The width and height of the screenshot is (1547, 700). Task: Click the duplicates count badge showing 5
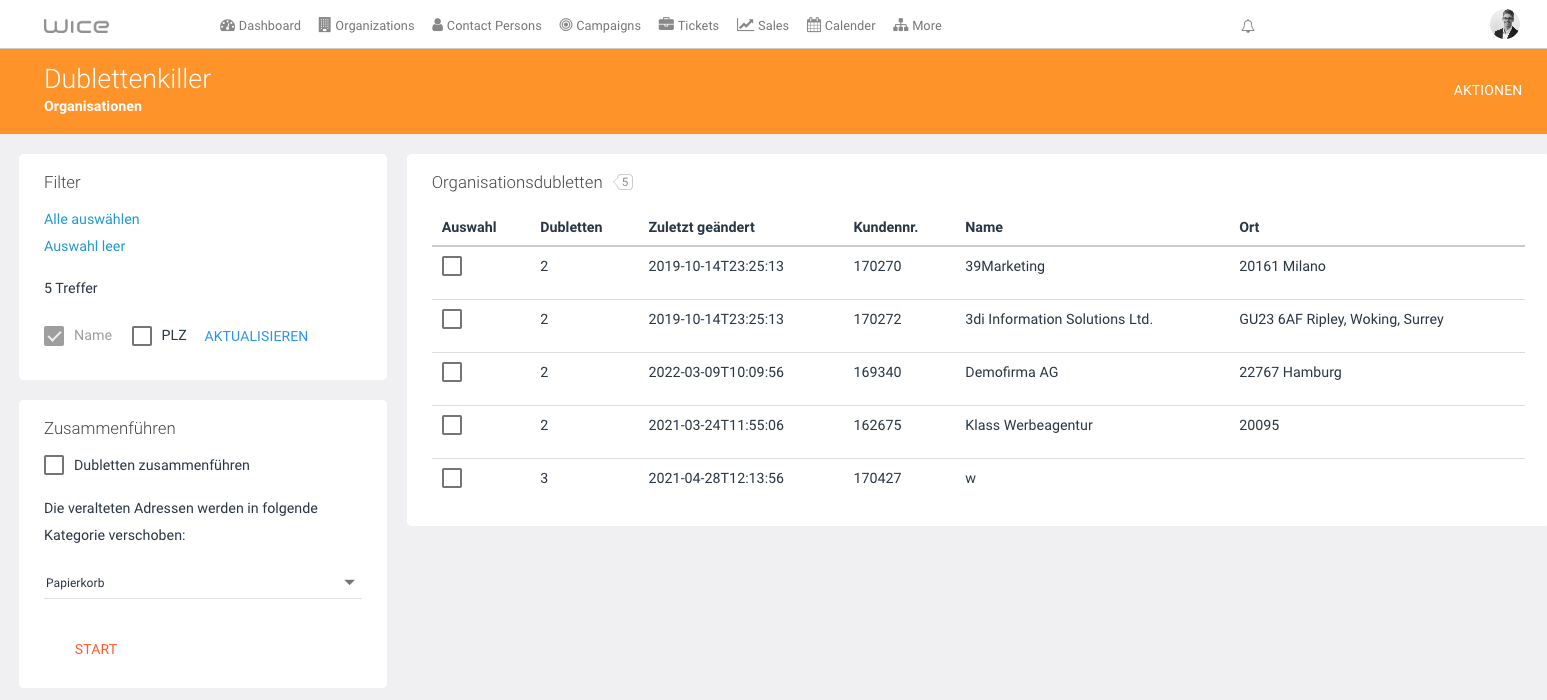point(624,182)
